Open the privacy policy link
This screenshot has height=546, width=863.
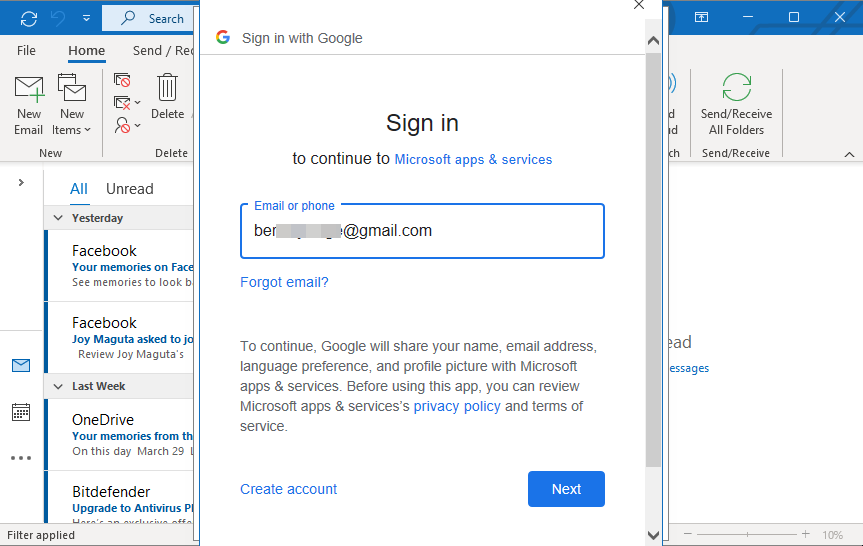(x=457, y=406)
